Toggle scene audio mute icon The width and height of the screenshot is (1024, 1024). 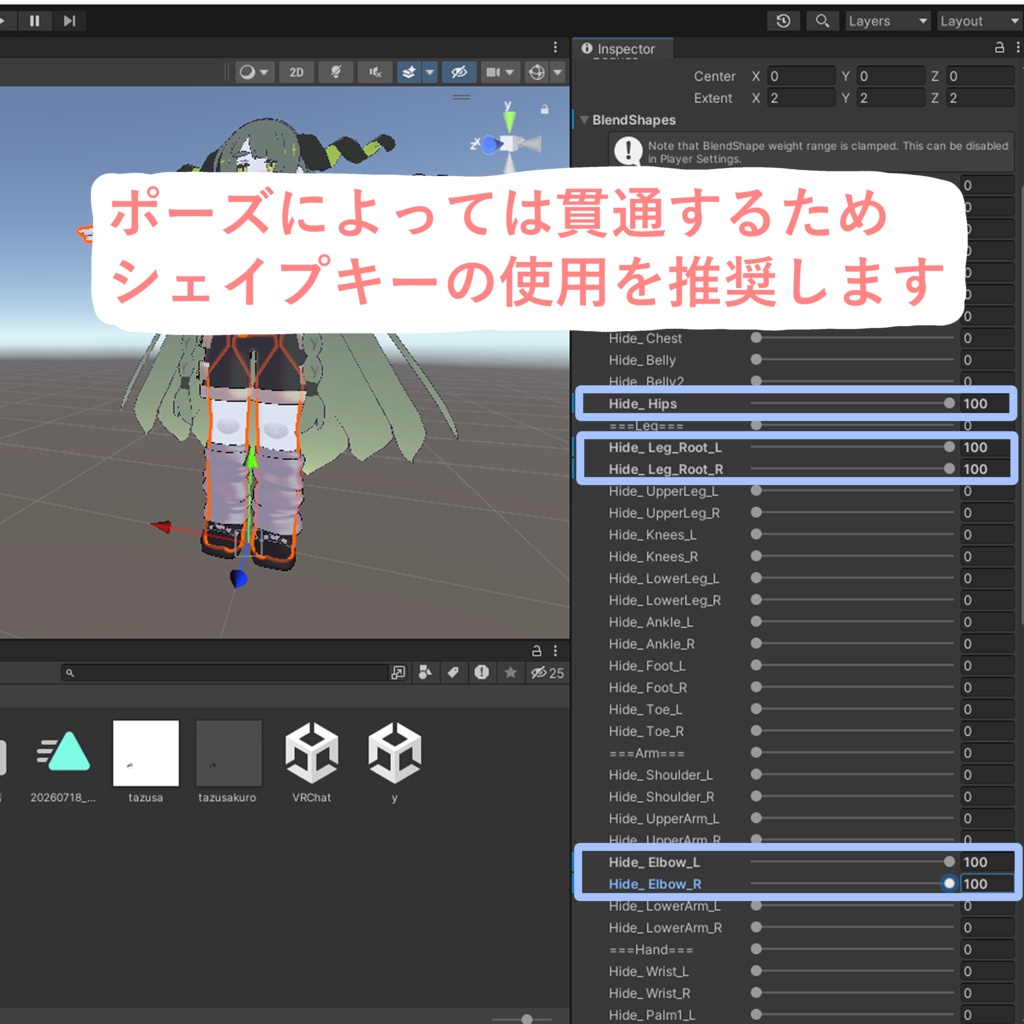[375, 72]
